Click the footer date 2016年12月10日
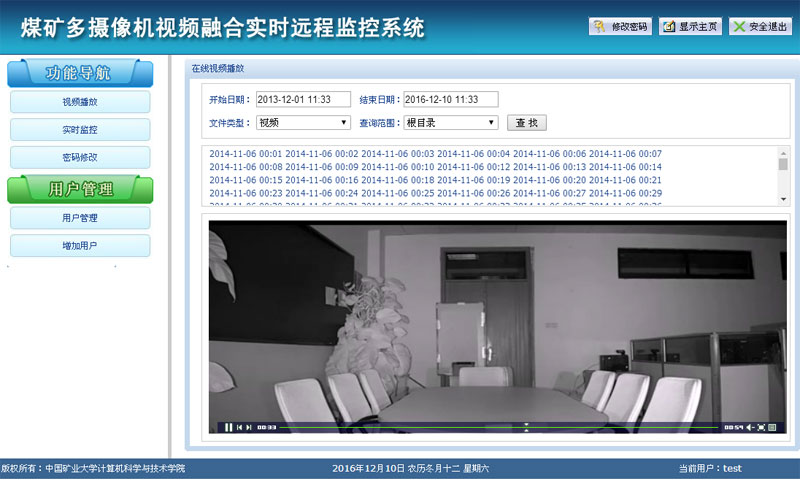This screenshot has height=484, width=800. 368,468
